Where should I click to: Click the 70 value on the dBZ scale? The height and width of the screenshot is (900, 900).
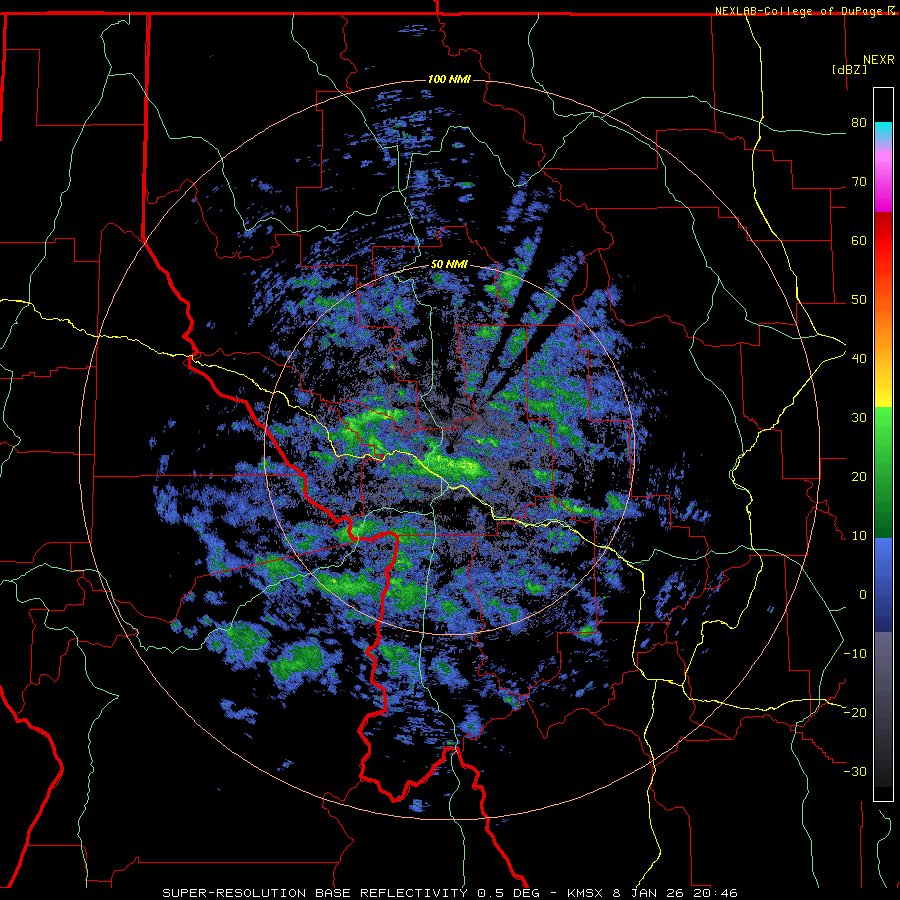pos(859,182)
